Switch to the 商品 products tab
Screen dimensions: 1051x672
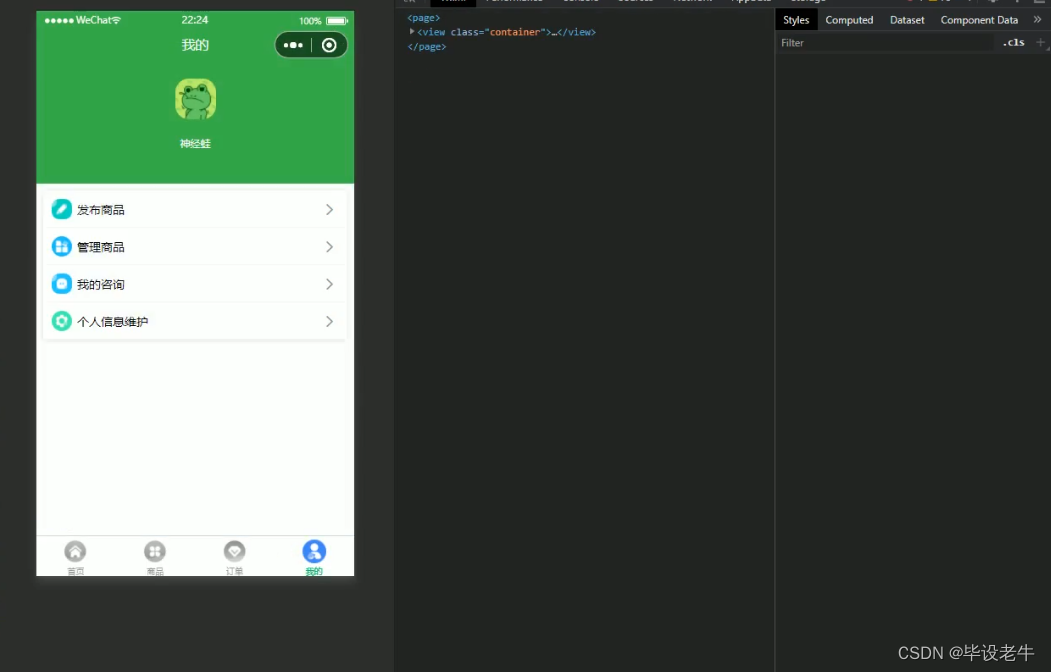click(x=155, y=557)
